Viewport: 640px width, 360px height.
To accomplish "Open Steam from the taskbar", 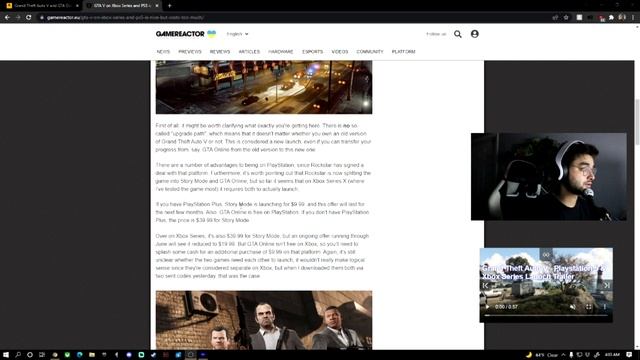I will click(153, 355).
